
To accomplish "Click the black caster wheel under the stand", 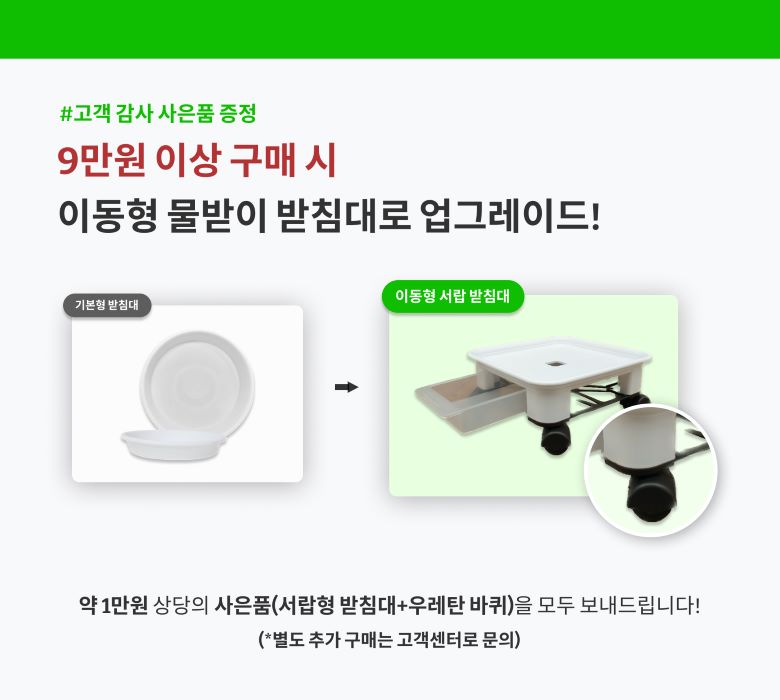I will click(555, 439).
